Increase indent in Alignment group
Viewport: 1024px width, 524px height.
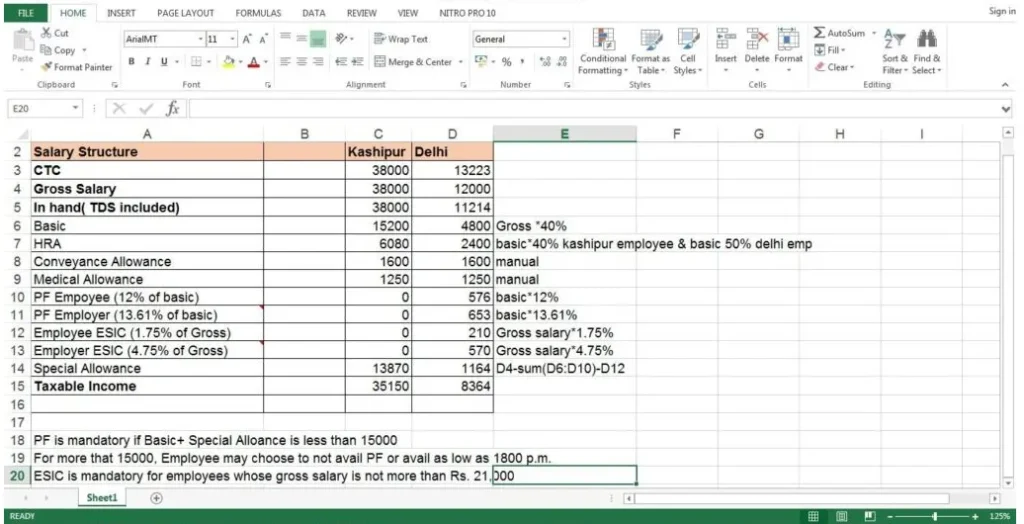[x=357, y=61]
